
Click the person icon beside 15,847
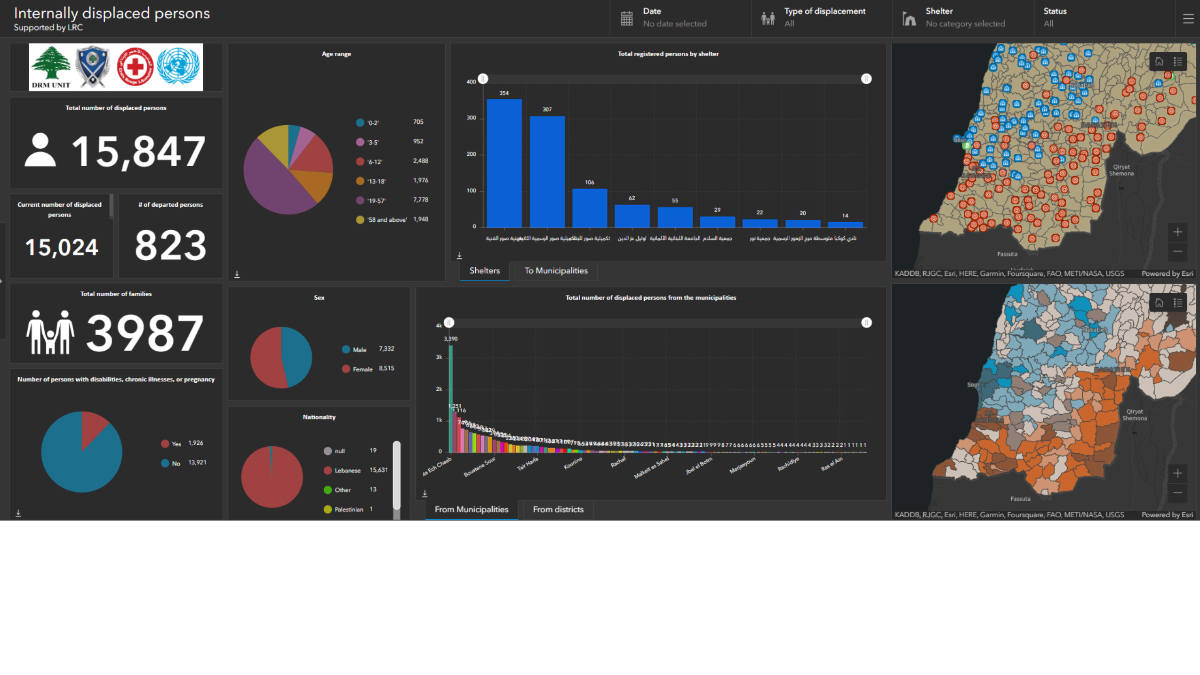40,150
